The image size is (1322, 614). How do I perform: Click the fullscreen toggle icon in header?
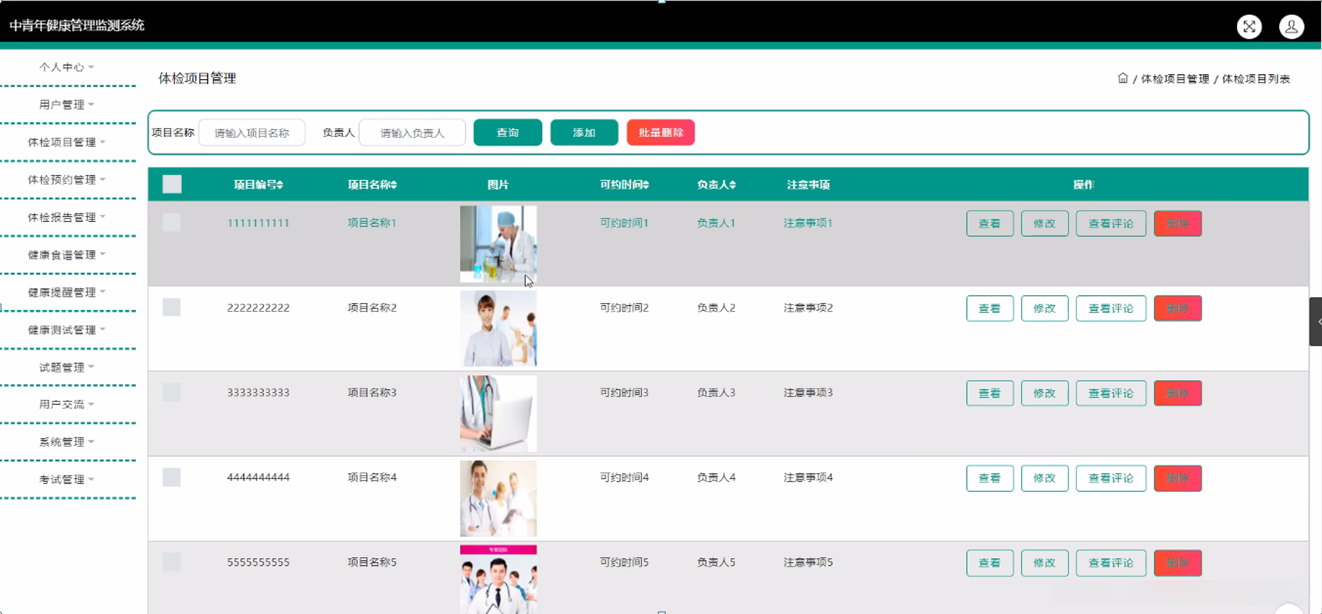click(1249, 27)
